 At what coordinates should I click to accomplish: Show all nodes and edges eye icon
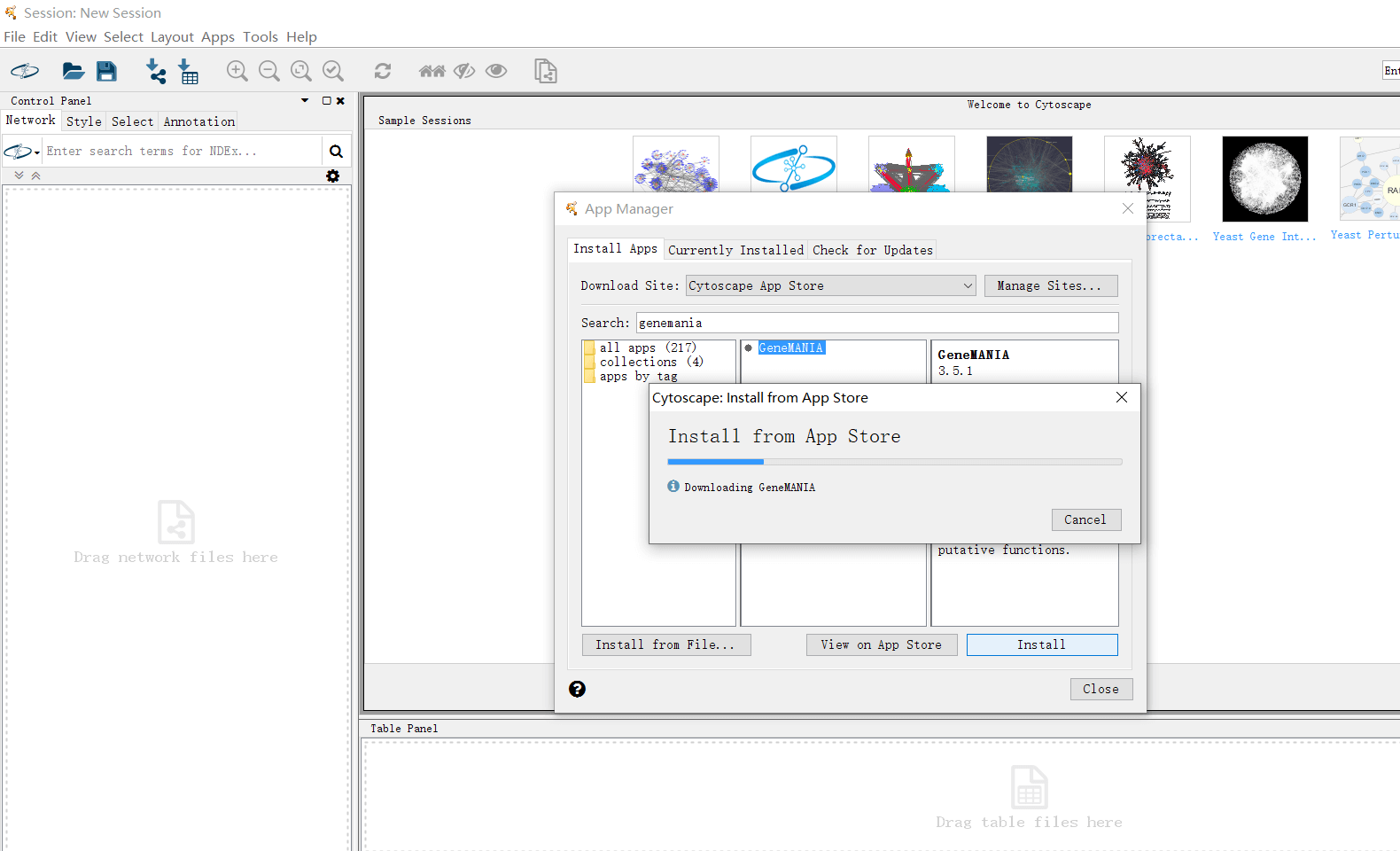[x=496, y=71]
